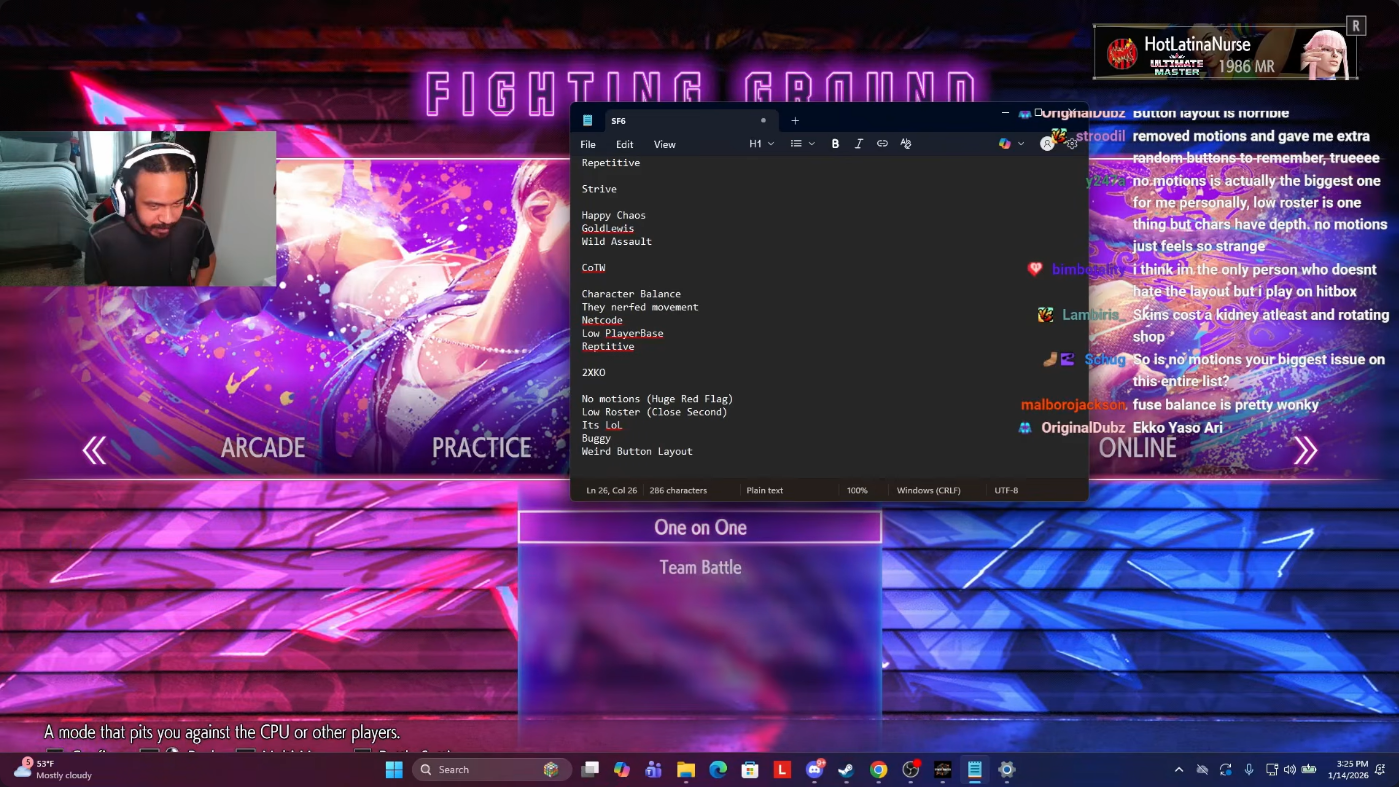The height and width of the screenshot is (787, 1399).
Task: Open the Notepad account profile icon
Action: click(1047, 144)
